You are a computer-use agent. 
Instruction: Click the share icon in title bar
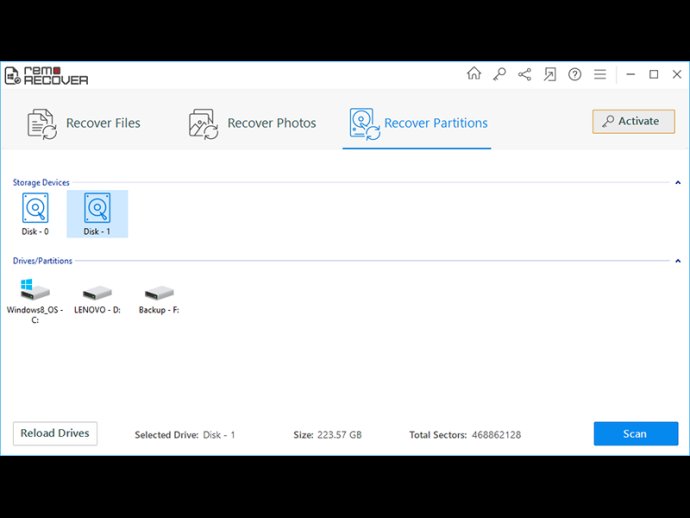click(524, 74)
